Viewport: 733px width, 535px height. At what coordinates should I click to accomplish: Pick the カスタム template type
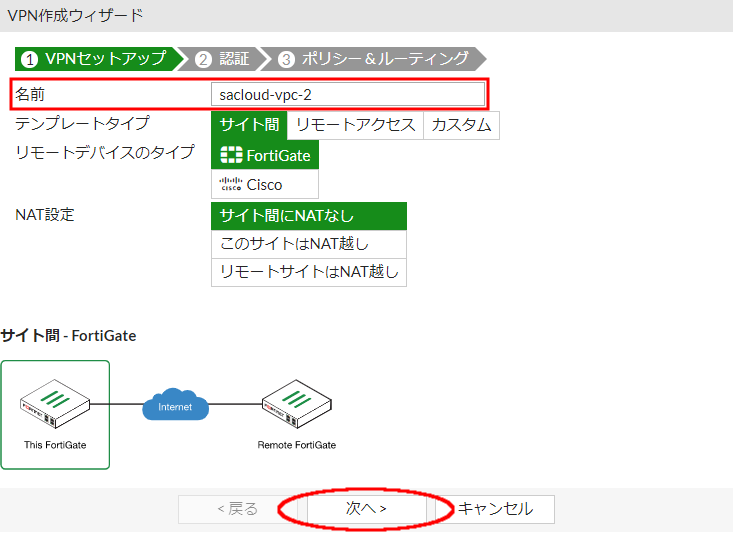[x=461, y=125]
